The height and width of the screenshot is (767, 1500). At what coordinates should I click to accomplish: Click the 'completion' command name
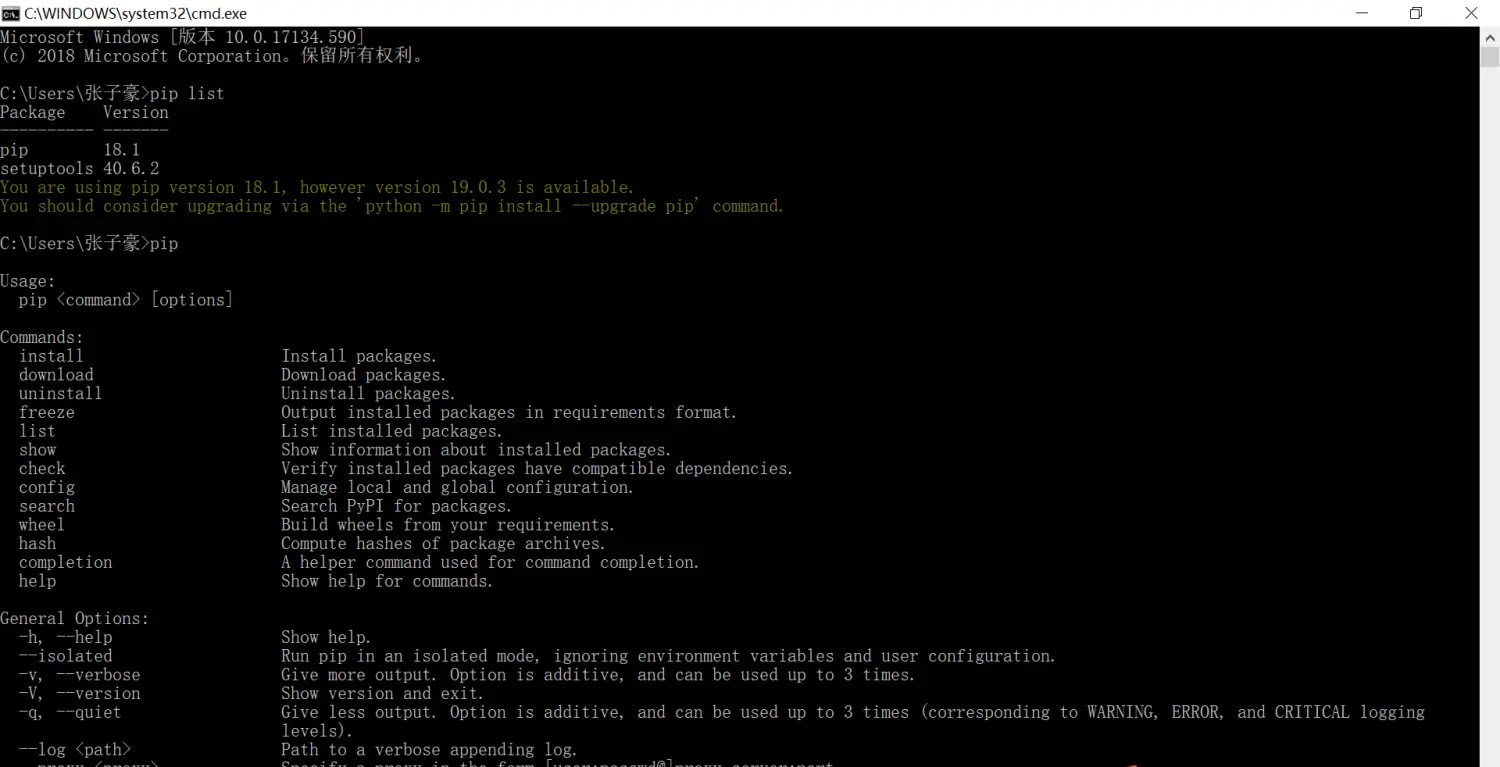pyautogui.click(x=65, y=562)
